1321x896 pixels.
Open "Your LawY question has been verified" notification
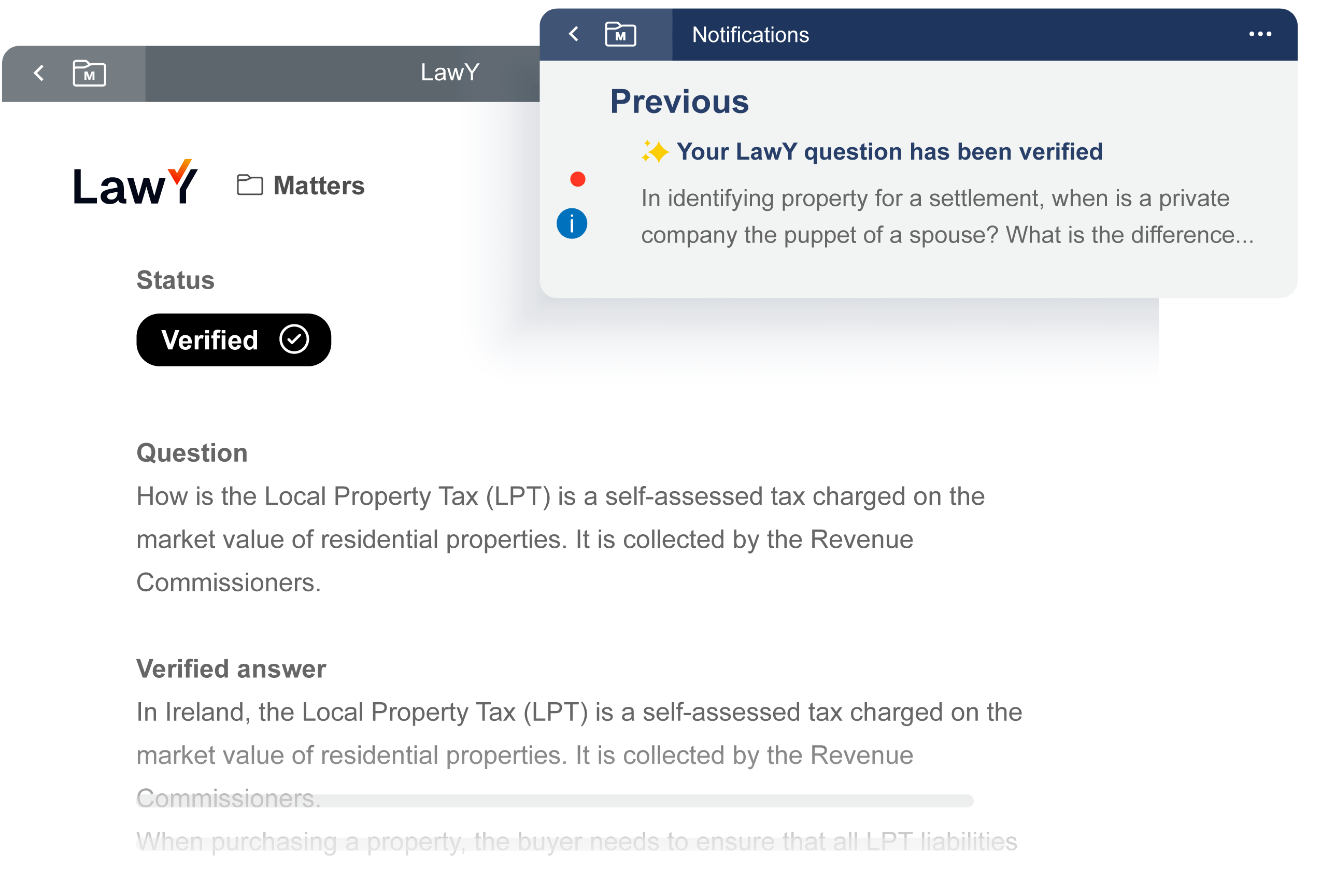point(889,152)
